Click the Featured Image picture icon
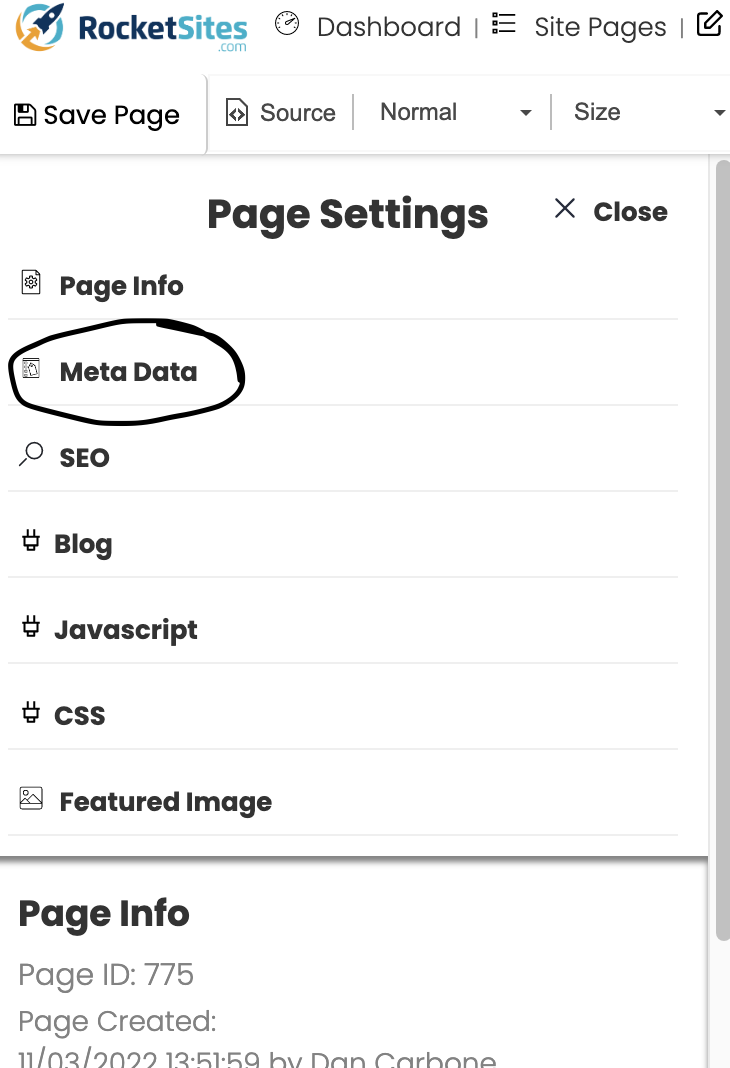The image size is (730, 1068). point(31,799)
